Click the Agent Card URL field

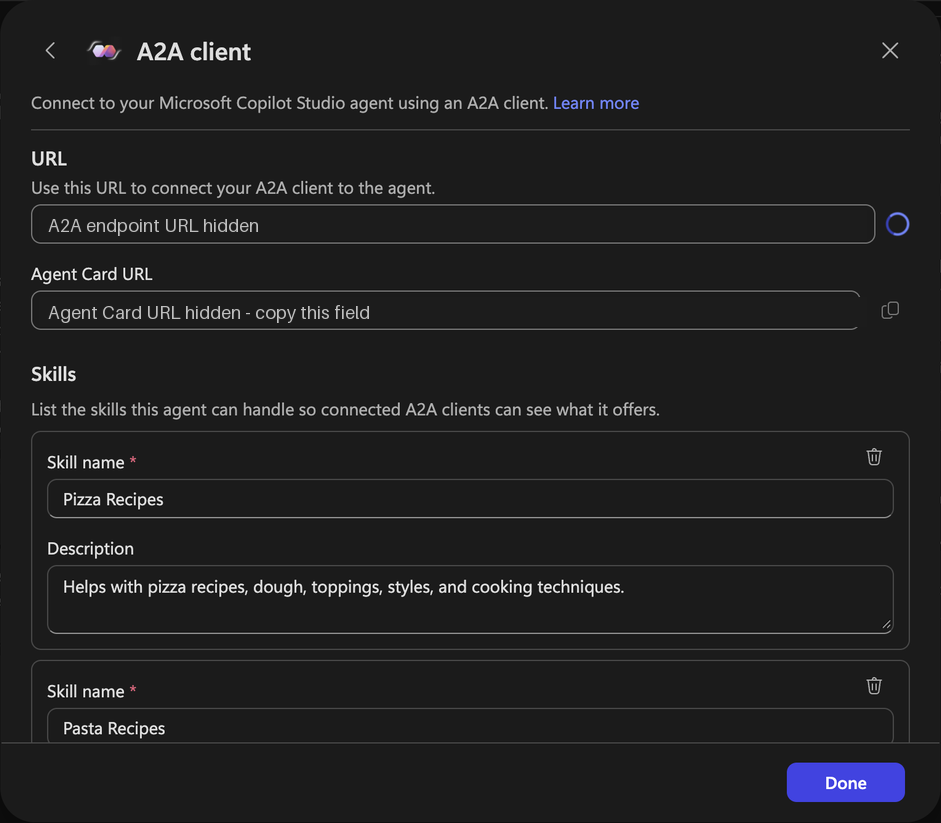(x=445, y=310)
